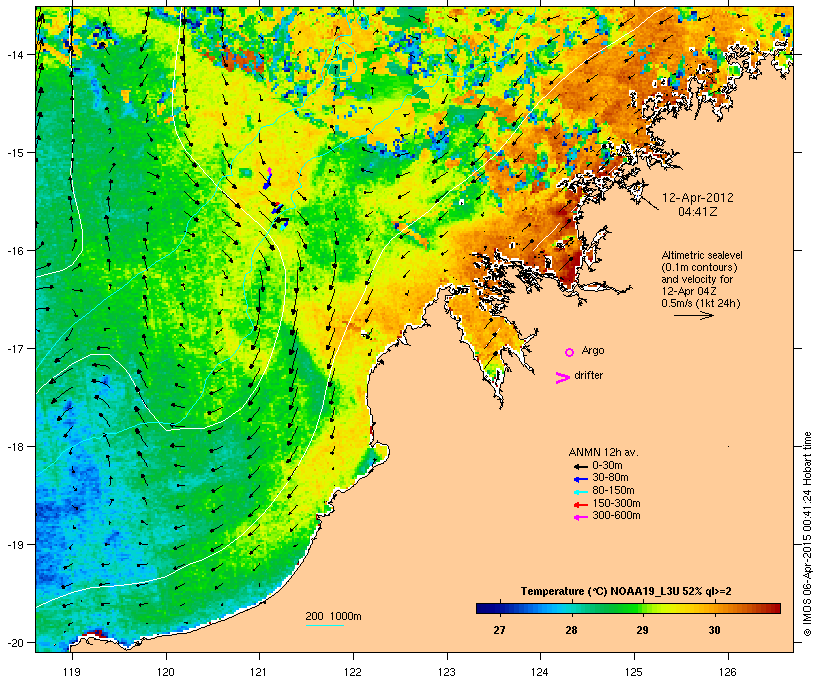Click the and velocity for caption line
Viewport: 820px width, 680px height.
point(697,279)
